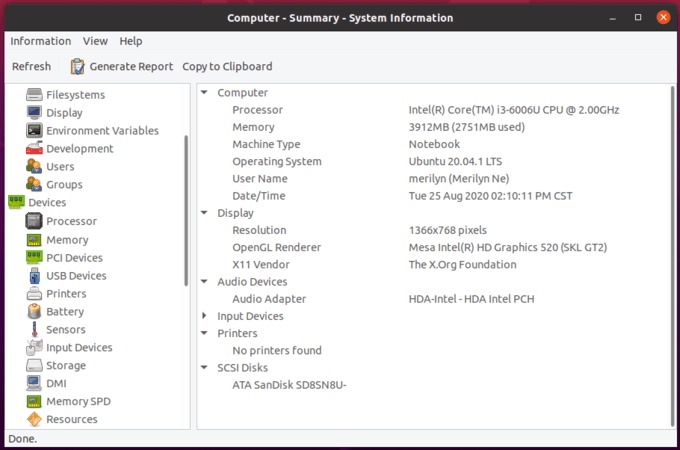Select 'No printers found' row

(x=434, y=350)
